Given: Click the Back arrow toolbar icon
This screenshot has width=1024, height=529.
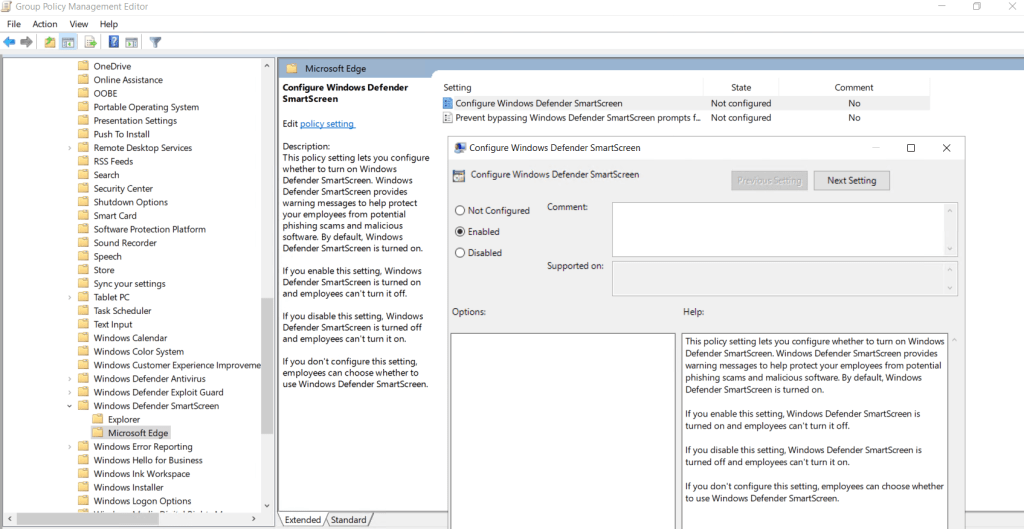Looking at the screenshot, I should point(9,42).
